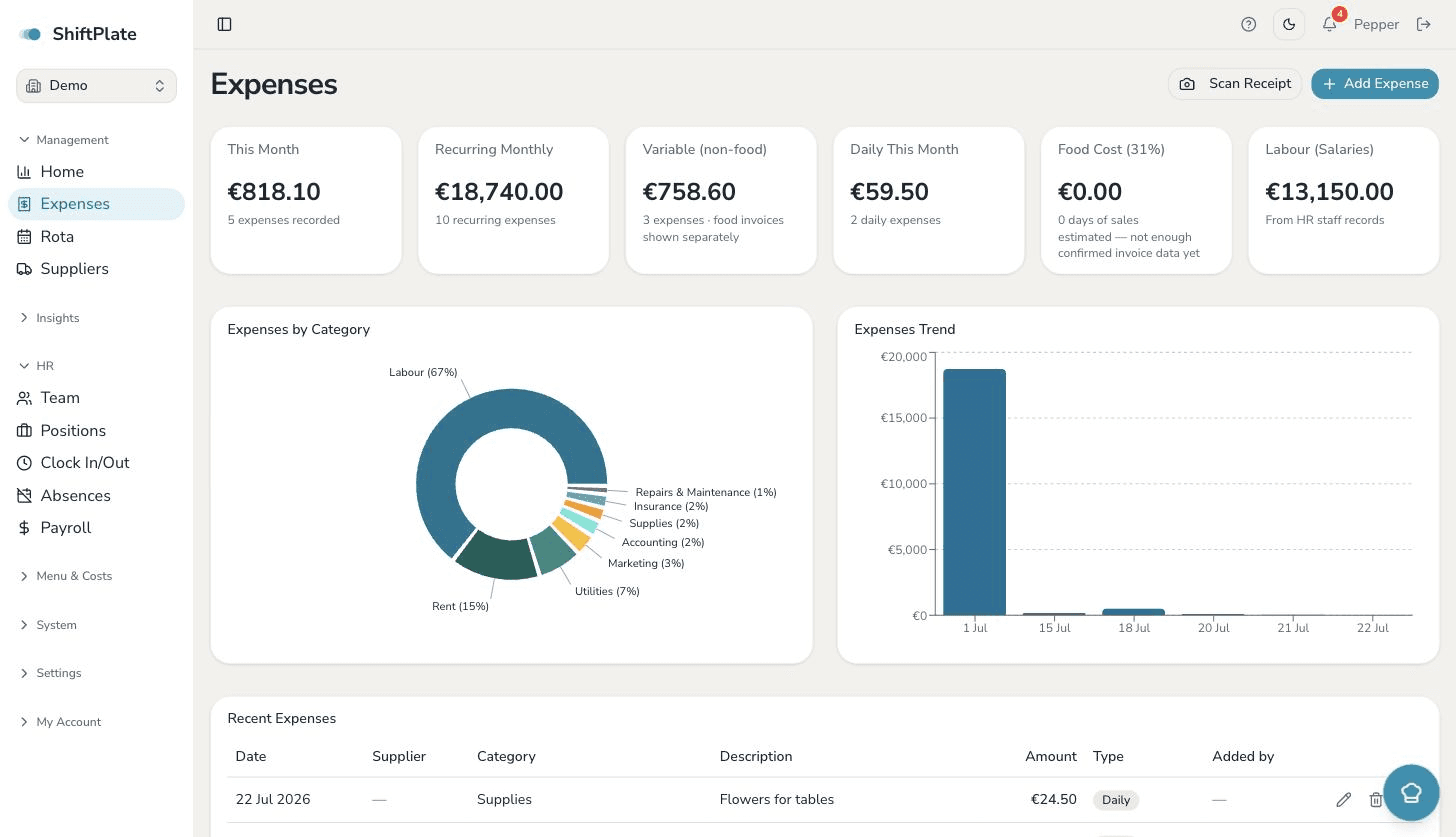Open the Home menu item
The height and width of the screenshot is (837, 1456).
[x=96, y=172]
